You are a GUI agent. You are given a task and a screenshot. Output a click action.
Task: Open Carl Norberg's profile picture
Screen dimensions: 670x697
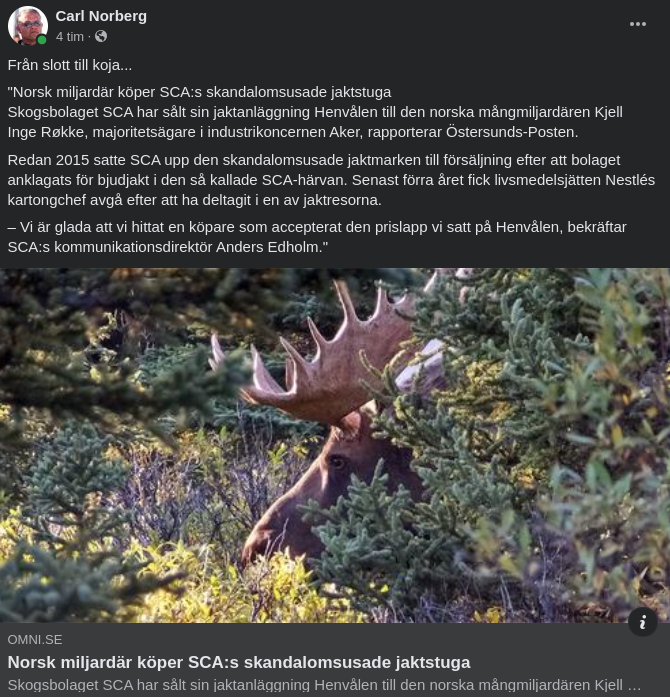[27, 25]
